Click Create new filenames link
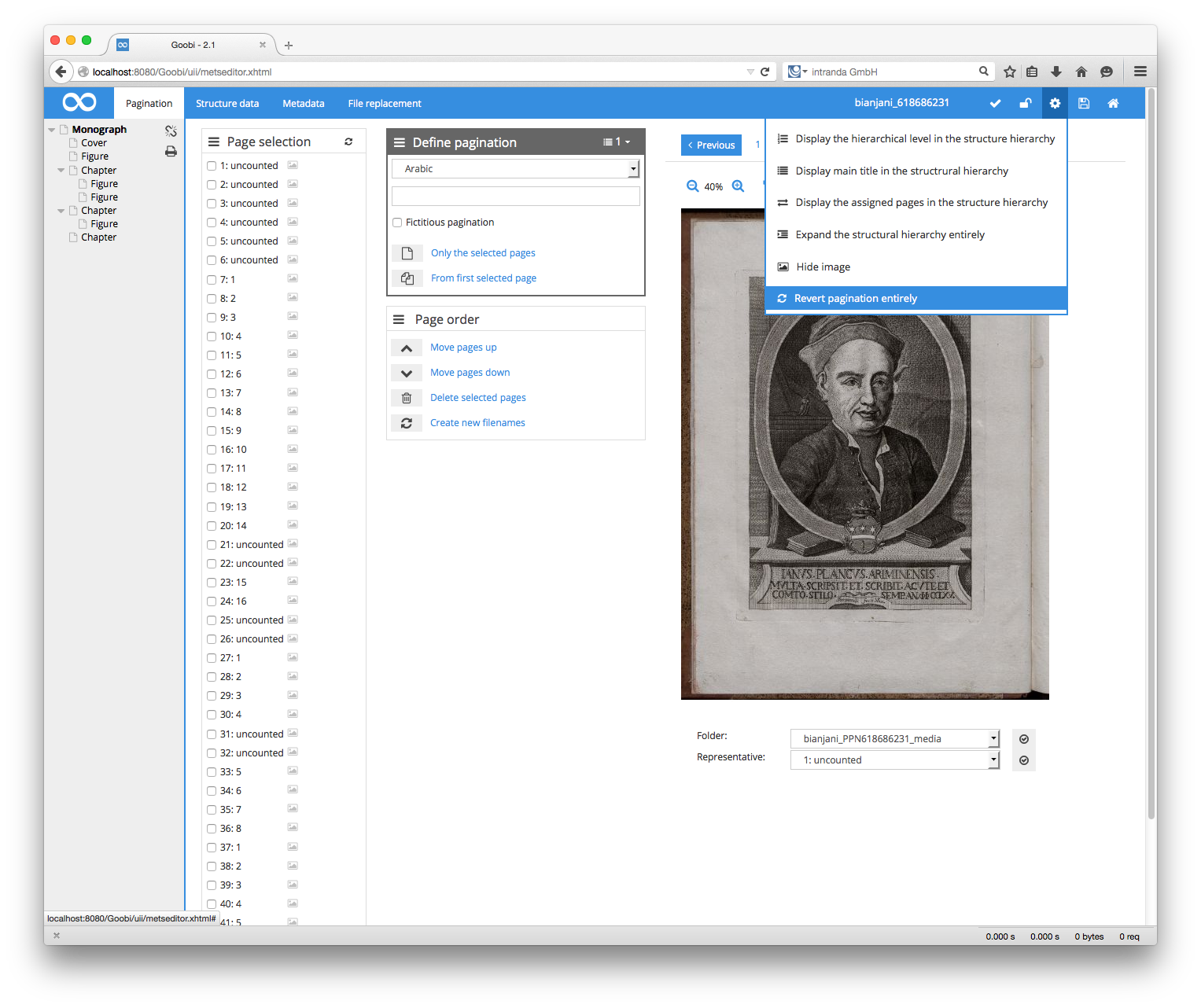The height and width of the screenshot is (1008, 1201). (477, 423)
